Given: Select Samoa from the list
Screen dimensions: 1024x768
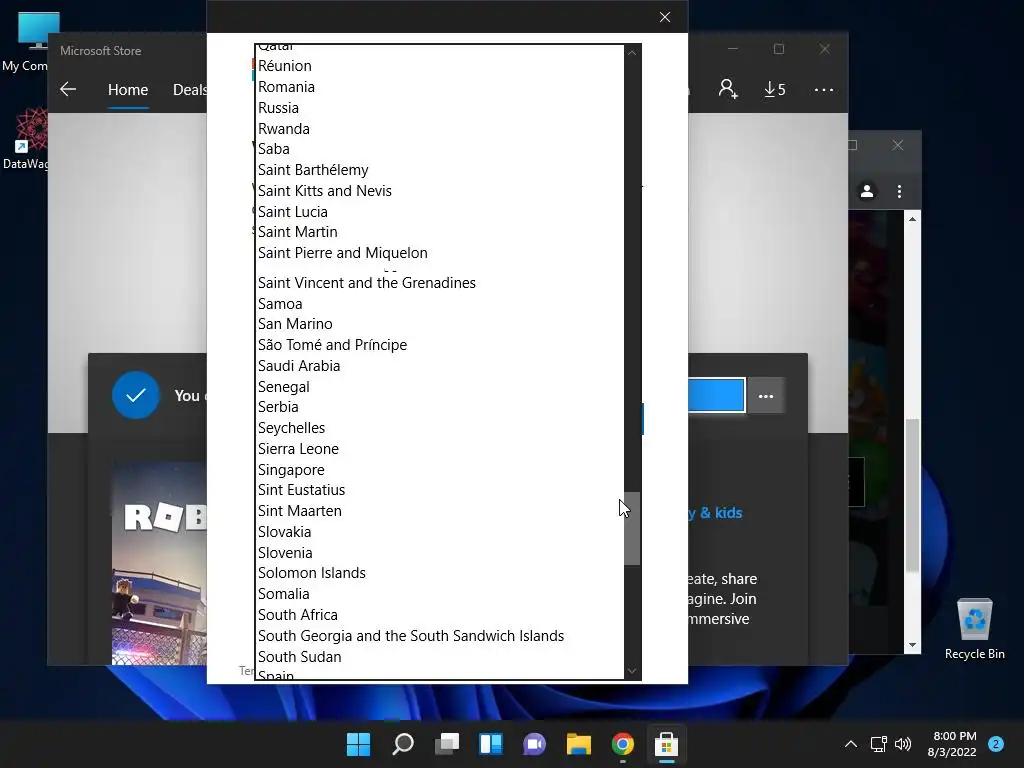Looking at the screenshot, I should (x=439, y=304).
